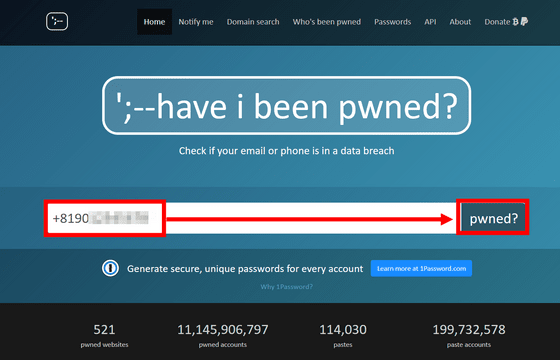Click the Bitcoin icon beside Donate
The image size is (560, 360).
tap(515, 22)
